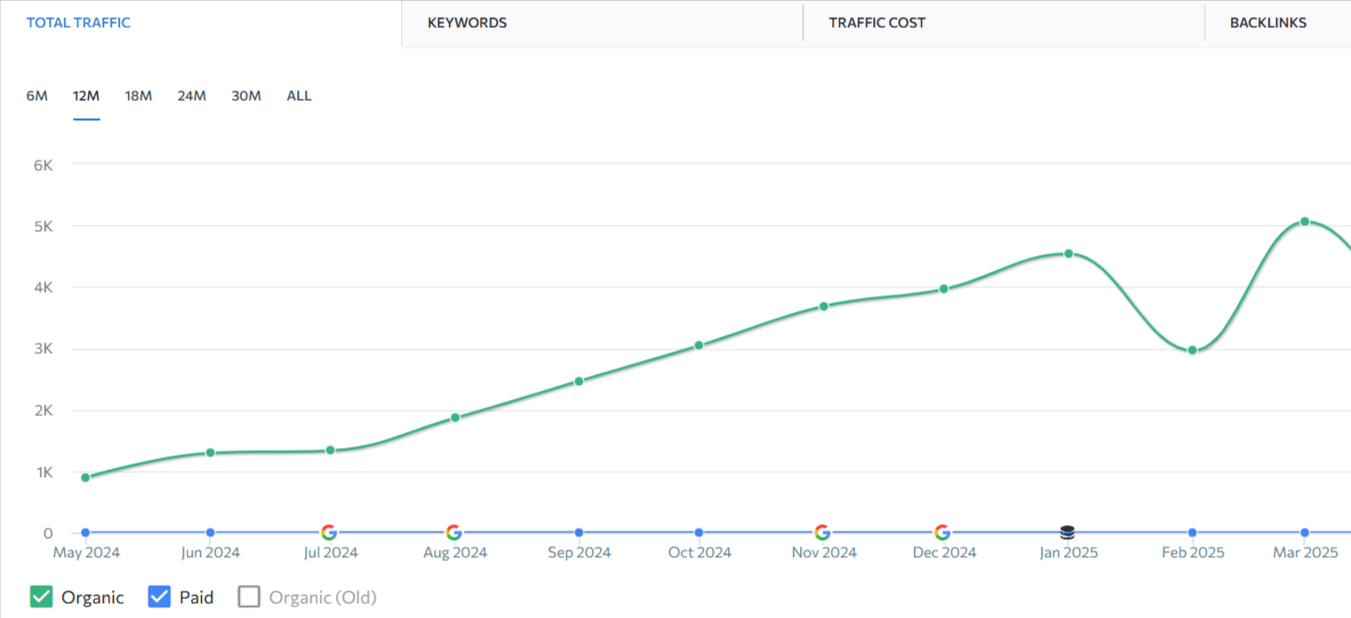
Task: Set time range to 6M
Action: tap(37, 96)
